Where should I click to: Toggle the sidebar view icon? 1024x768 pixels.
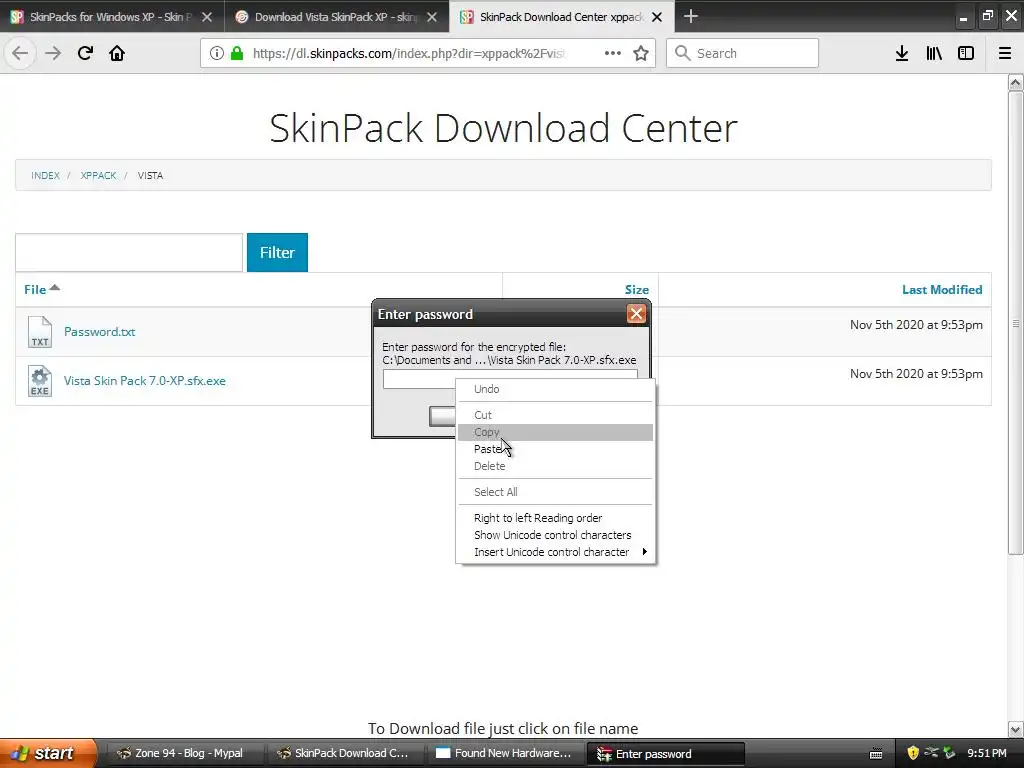[x=966, y=53]
